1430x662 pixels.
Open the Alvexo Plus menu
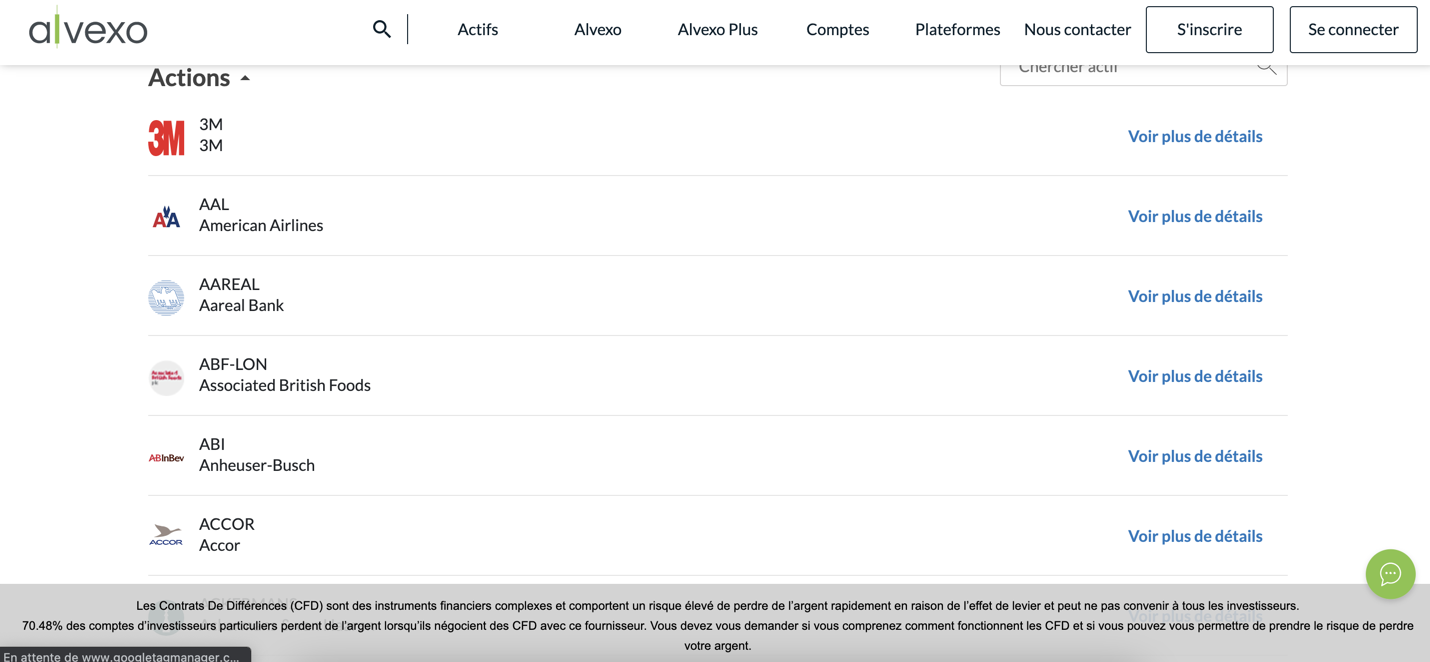point(717,29)
